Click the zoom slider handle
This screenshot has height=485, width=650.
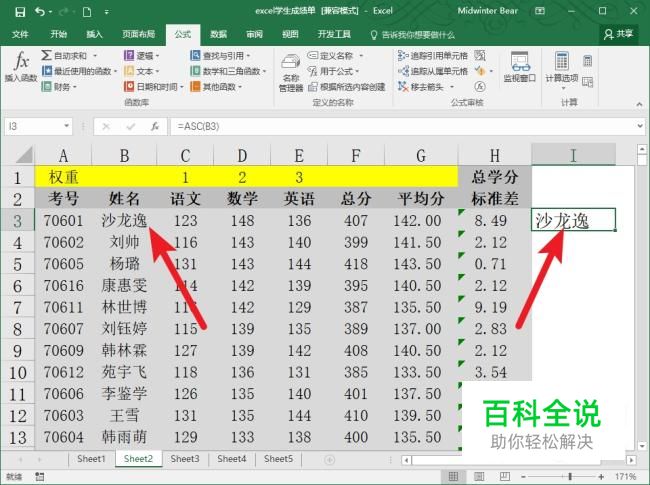coord(570,476)
